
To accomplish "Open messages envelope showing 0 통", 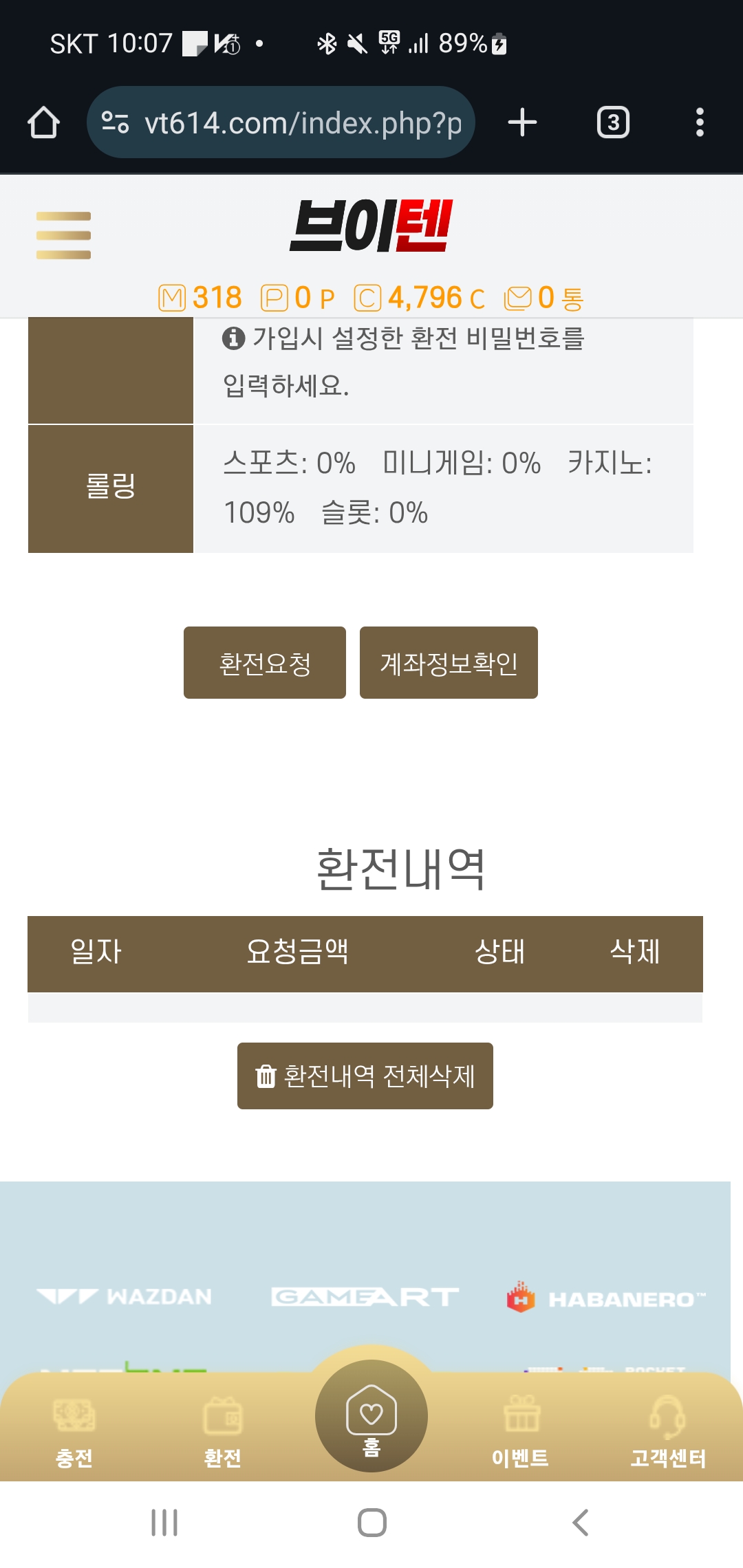I will (x=518, y=298).
